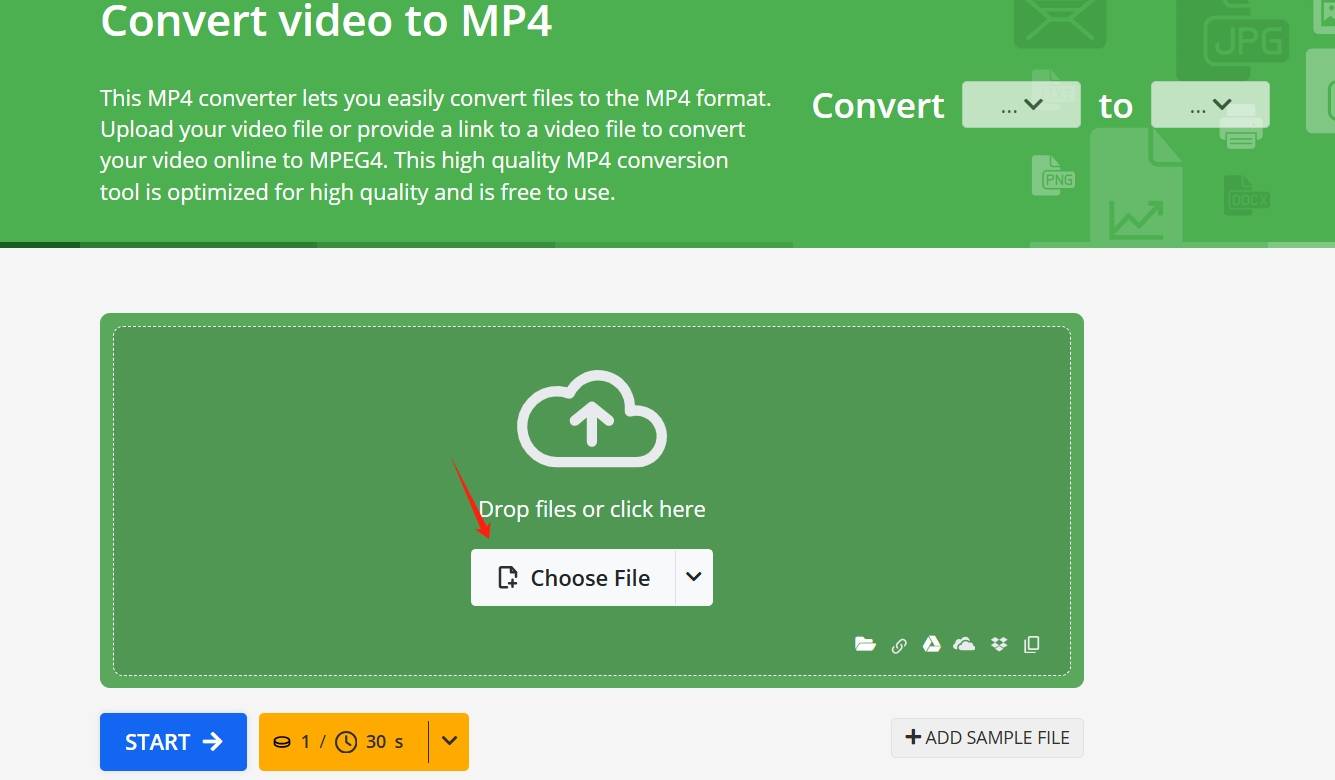Click the cloud upload arrow graphic

(591, 418)
